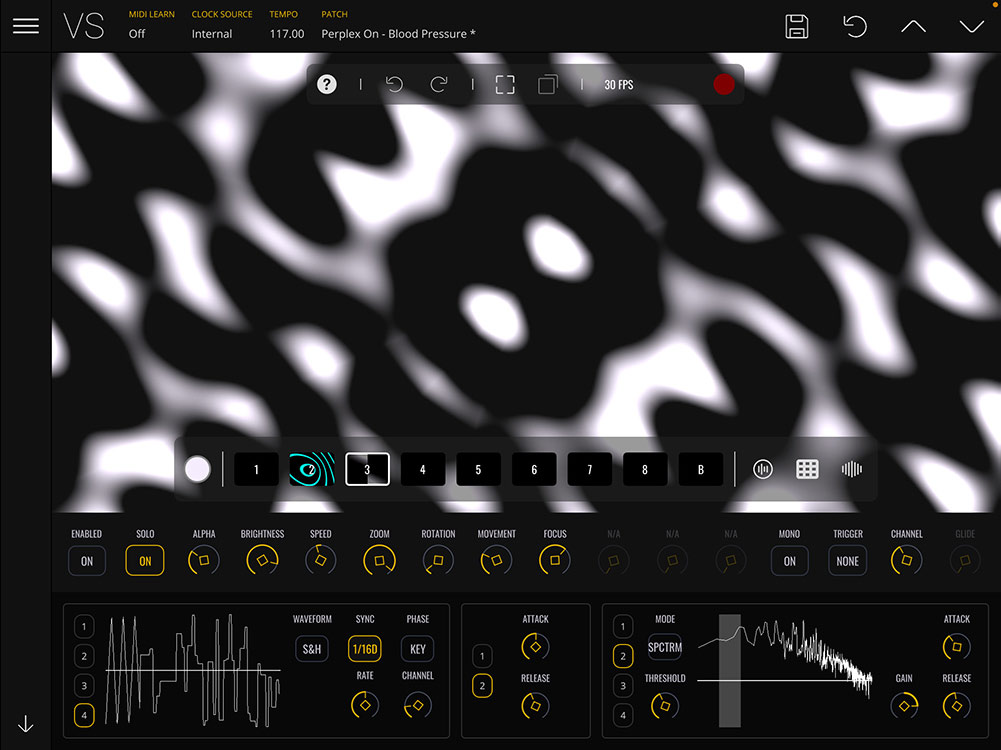Screen dimensions: 1001x750
Task: Save the current patch with disk icon
Action: pyautogui.click(x=797, y=27)
